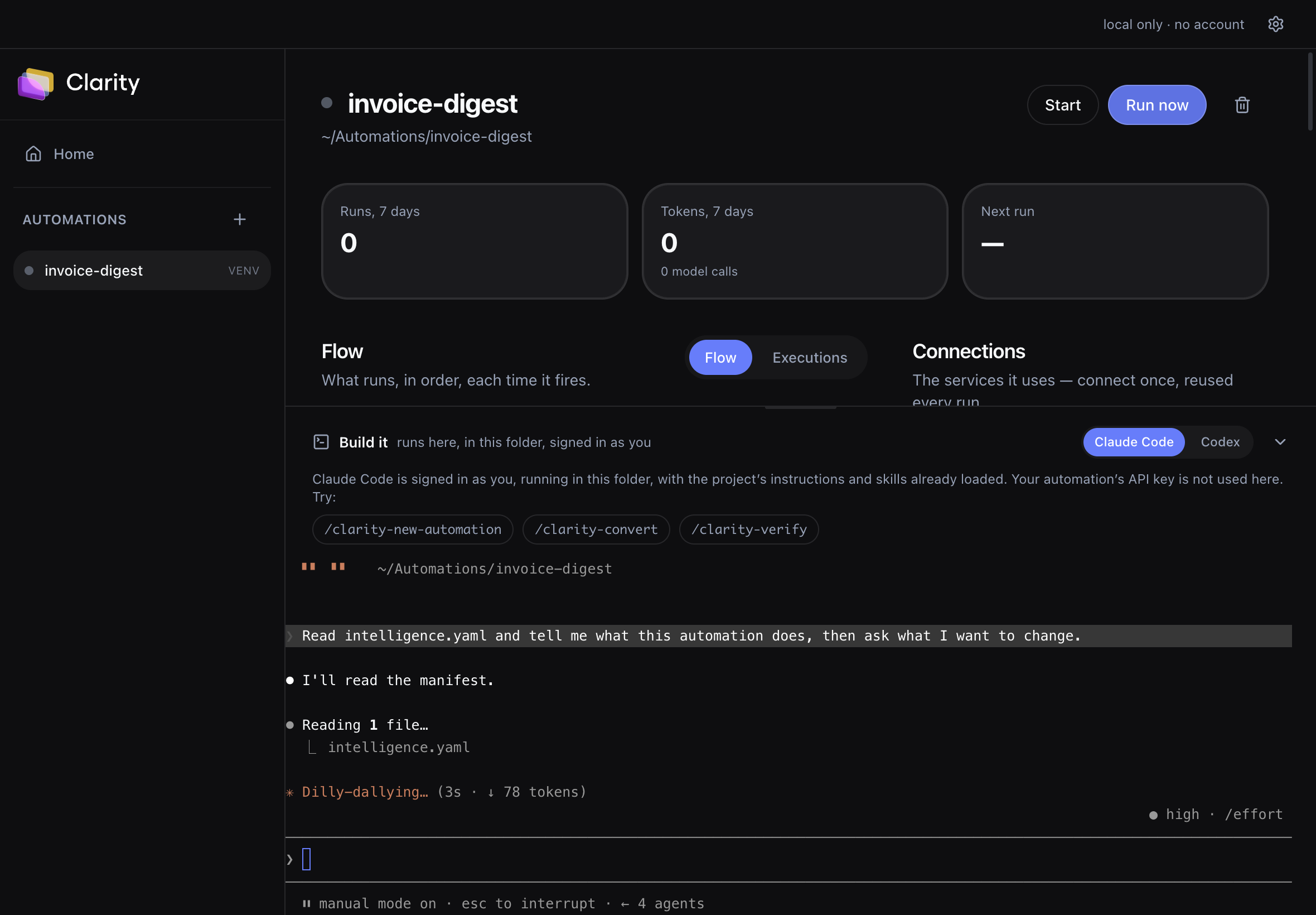Focus the terminal prompt input
Viewport: 1316px width, 915px height.
click(788, 859)
